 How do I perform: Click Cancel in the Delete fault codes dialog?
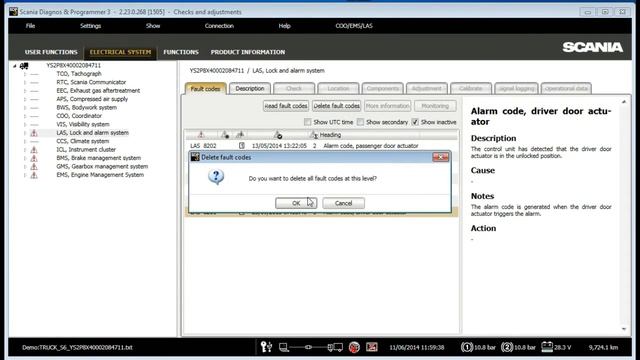pyautogui.click(x=343, y=203)
